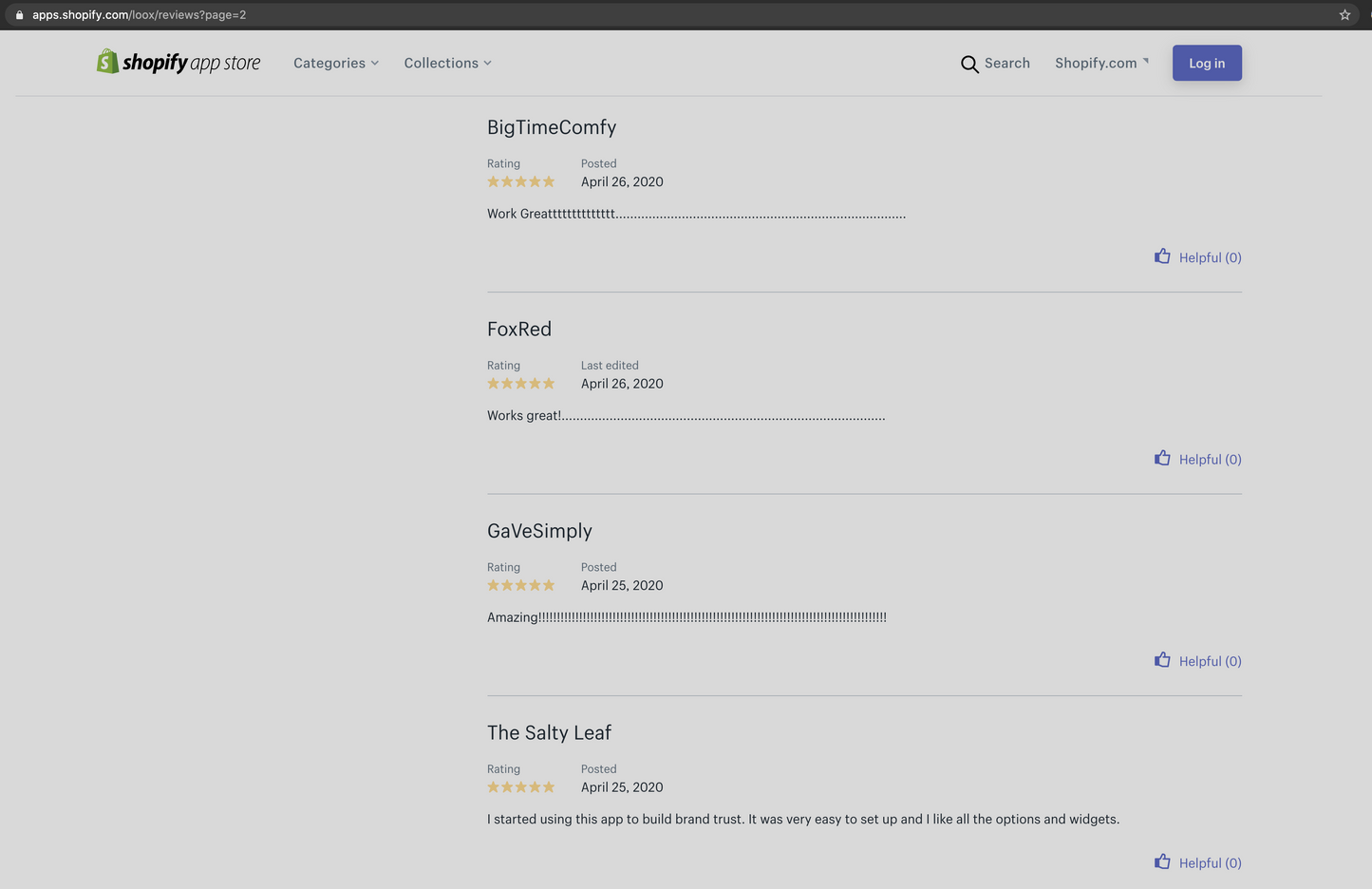Image resolution: width=1372 pixels, height=889 pixels.
Task: Mark GaVeSimply review as Helpful
Action: point(1210,661)
